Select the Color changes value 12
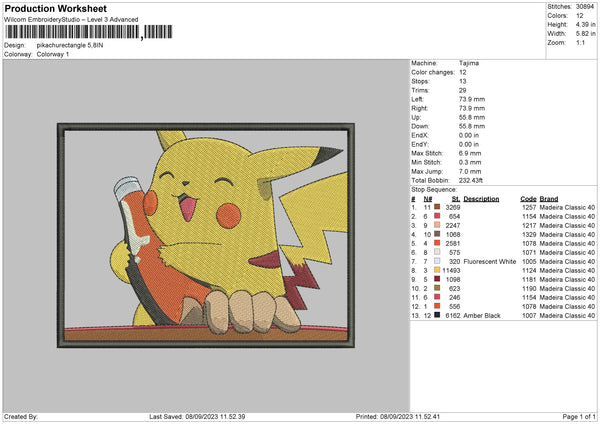This screenshot has height=424, width=600. tap(463, 72)
